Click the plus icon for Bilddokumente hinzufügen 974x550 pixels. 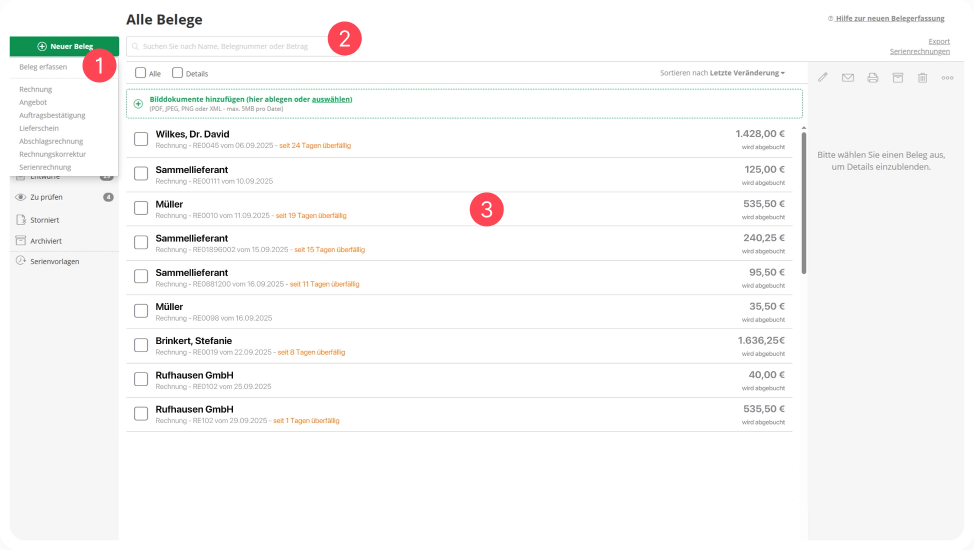138,103
